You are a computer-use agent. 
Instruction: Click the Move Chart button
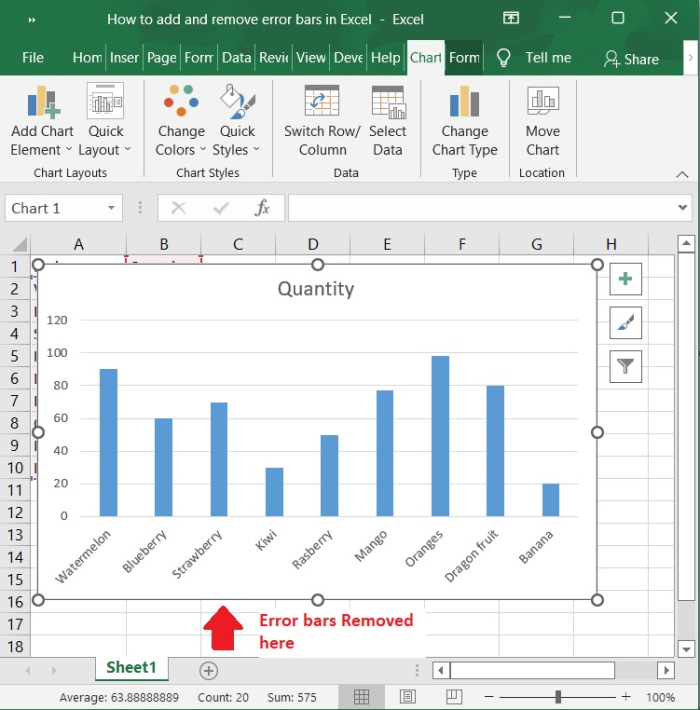click(x=542, y=120)
